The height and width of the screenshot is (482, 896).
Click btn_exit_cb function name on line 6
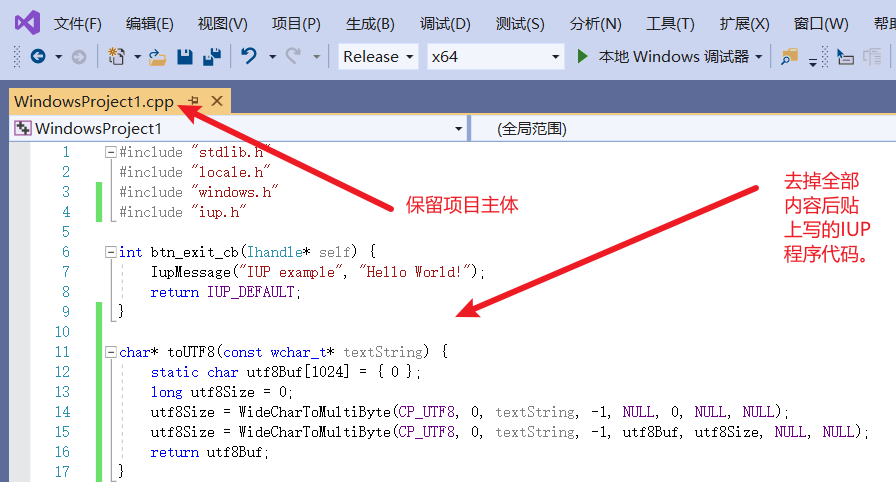pos(194,252)
